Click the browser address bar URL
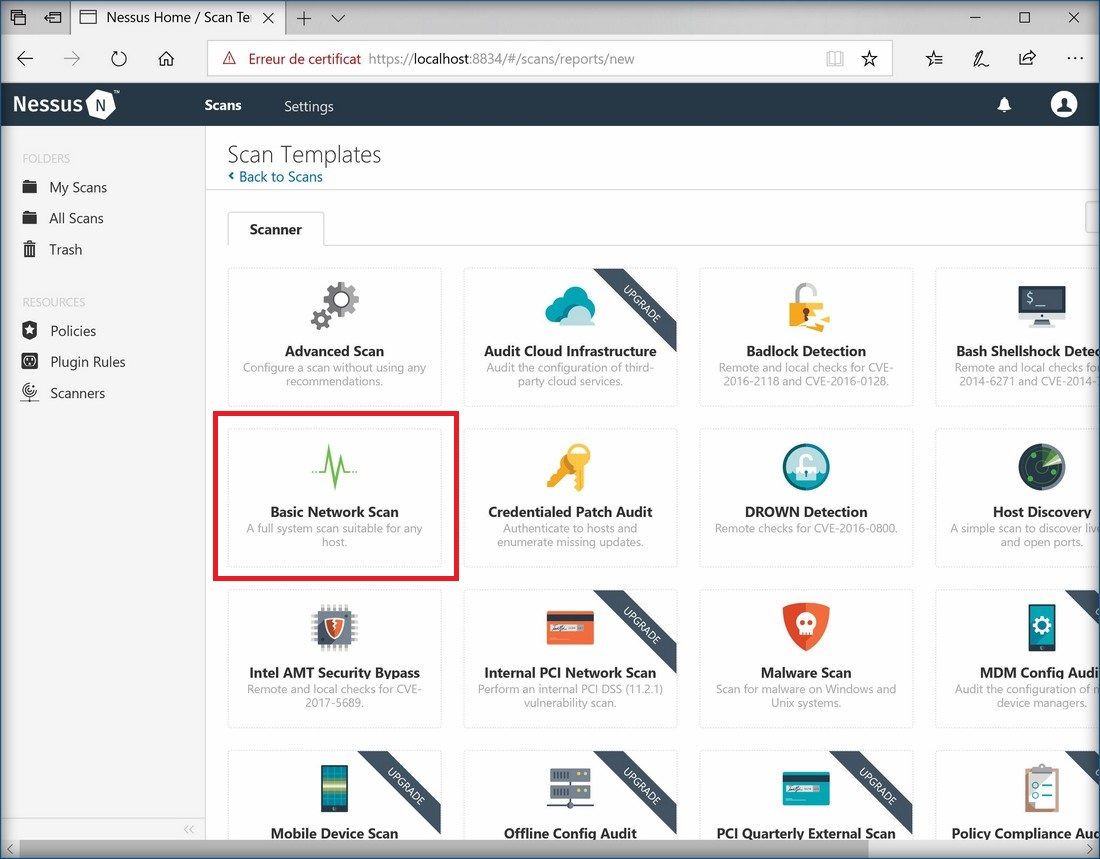 pyautogui.click(x=500, y=59)
